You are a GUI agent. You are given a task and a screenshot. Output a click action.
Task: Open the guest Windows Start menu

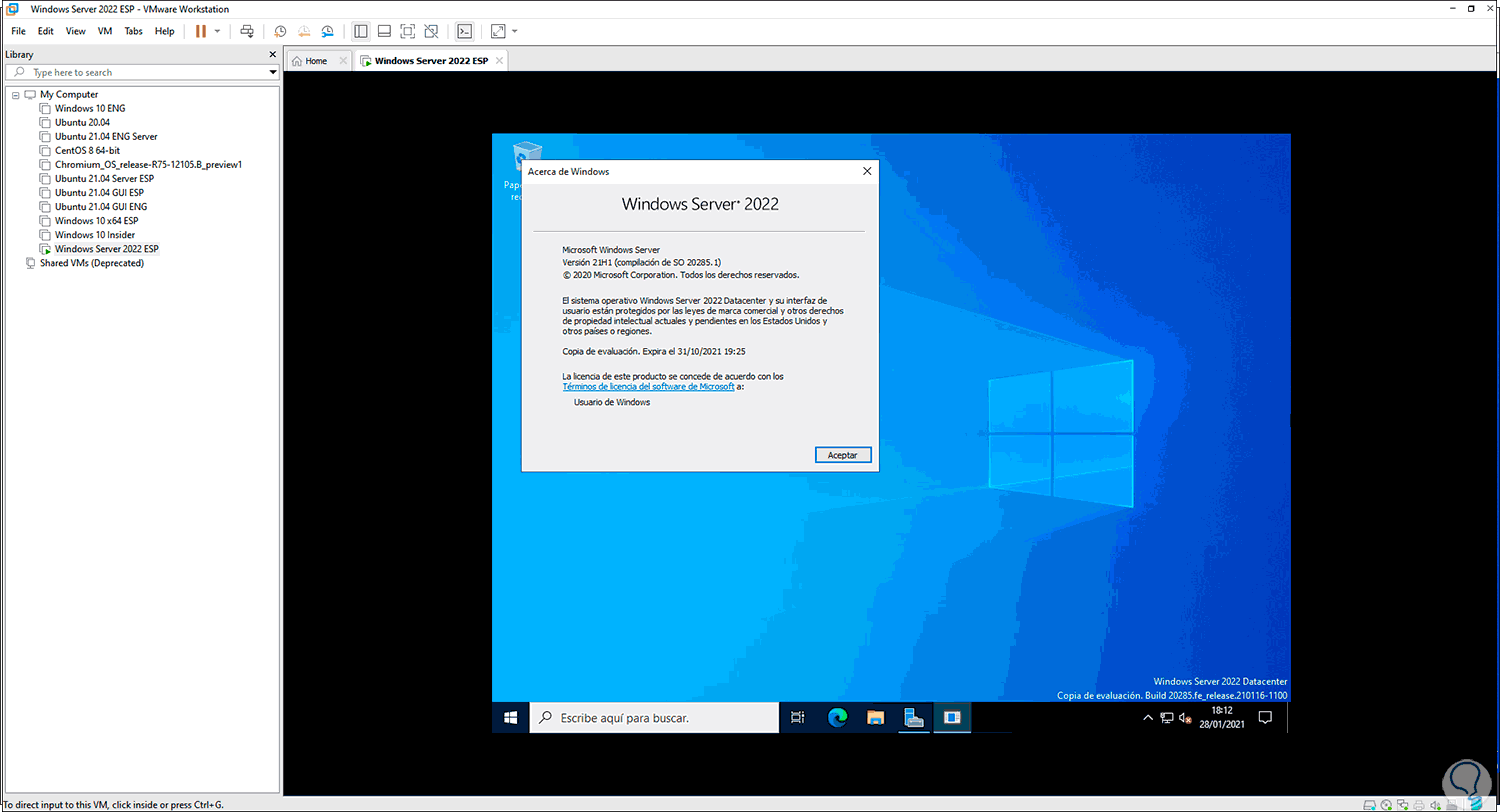pyautogui.click(x=510, y=717)
